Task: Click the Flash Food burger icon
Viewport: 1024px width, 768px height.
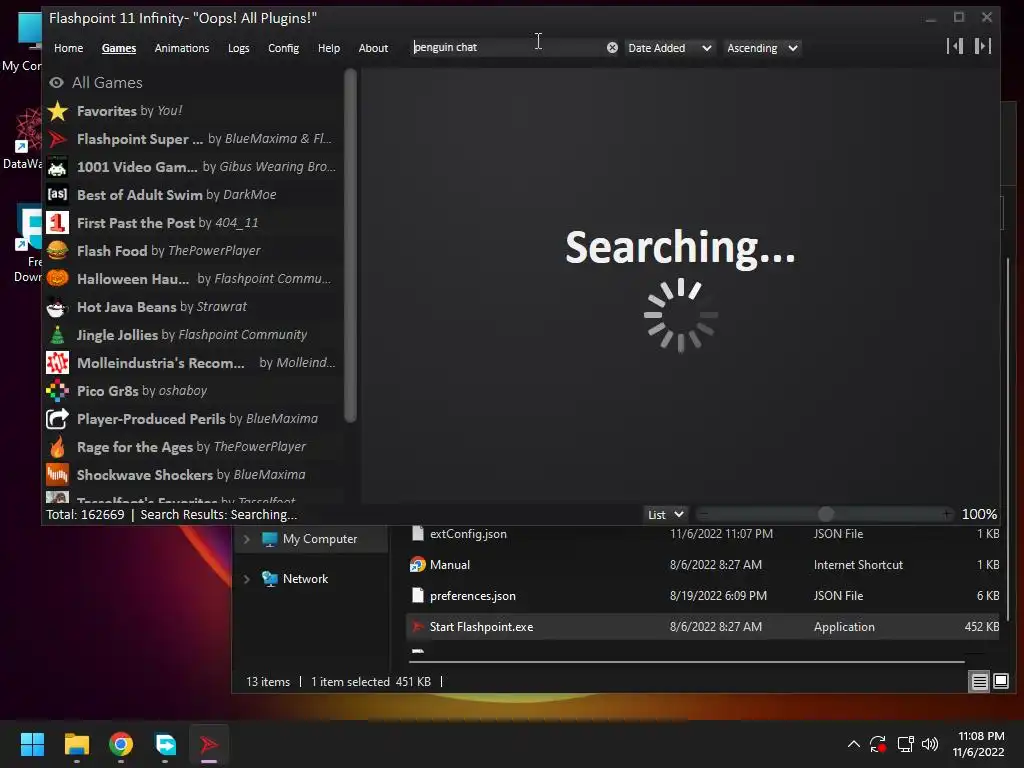Action: click(57, 251)
